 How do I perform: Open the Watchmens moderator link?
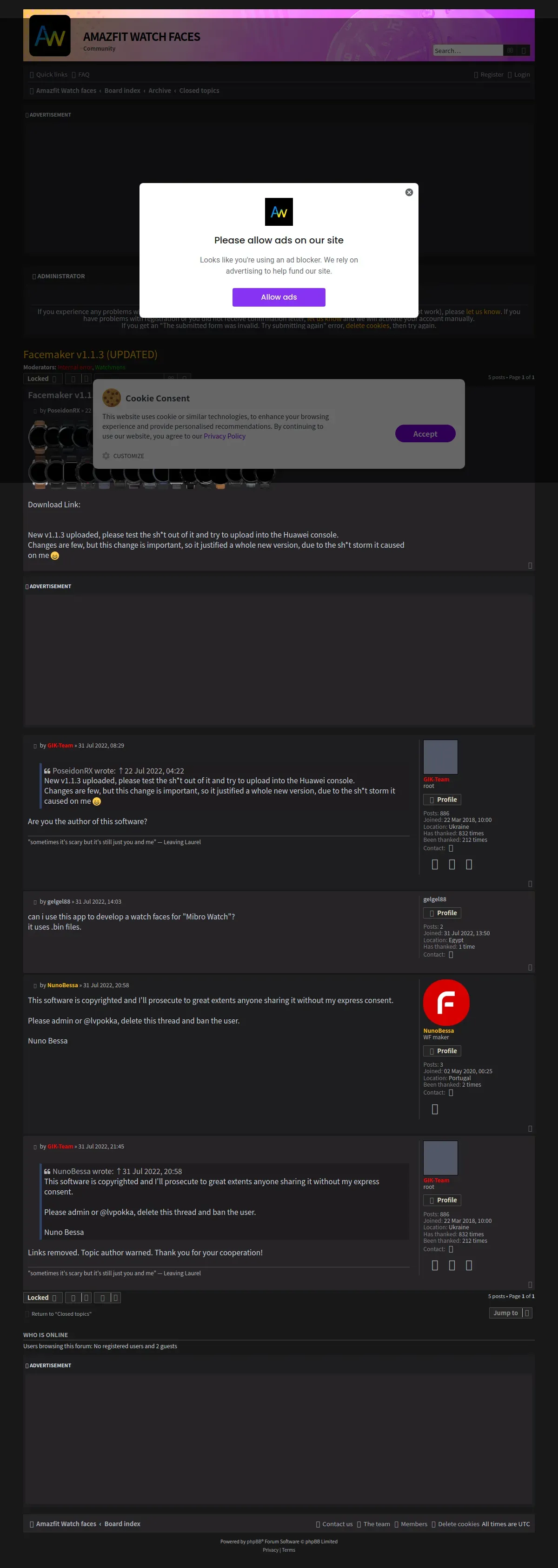coord(110,367)
